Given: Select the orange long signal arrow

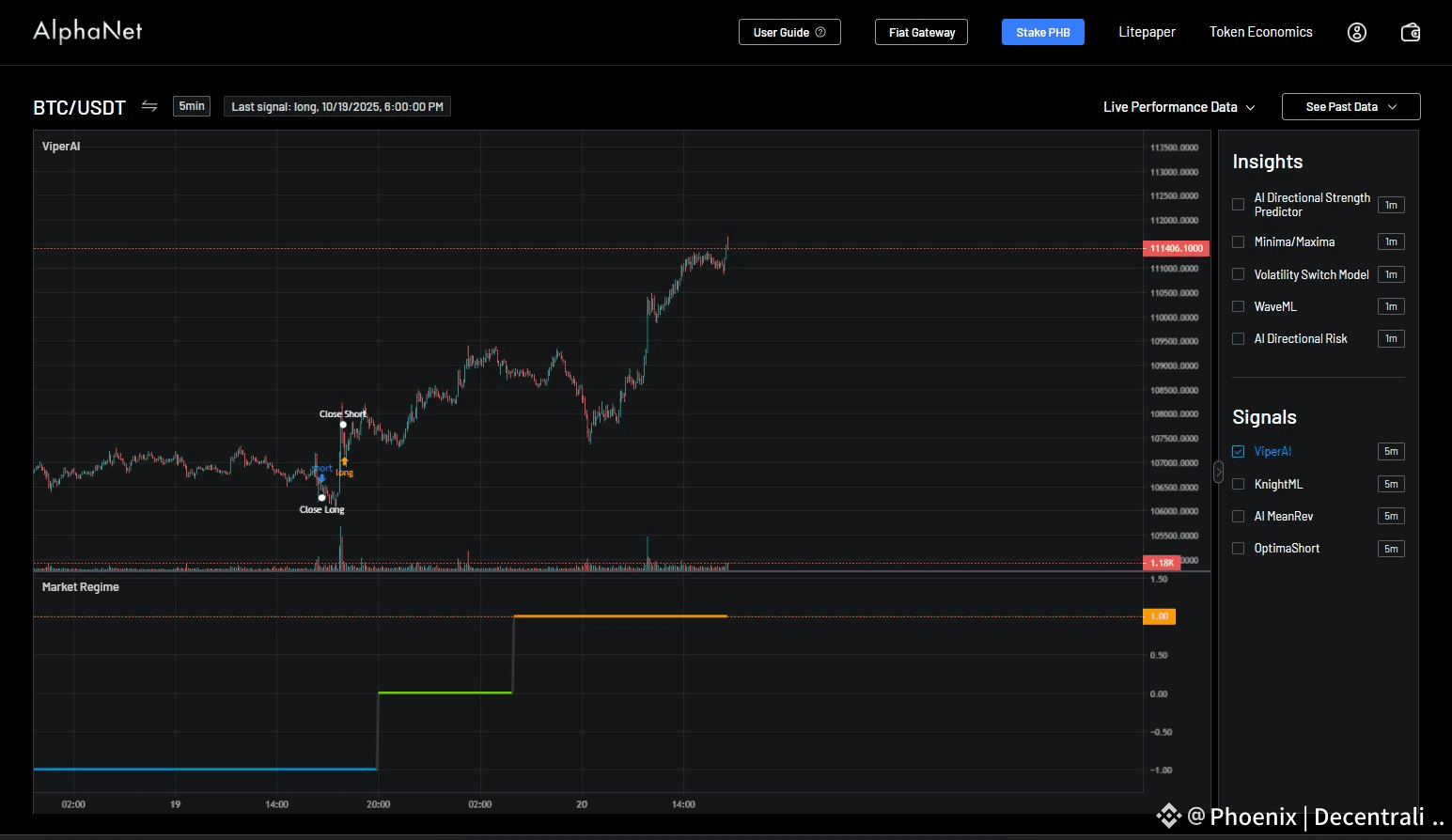Looking at the screenshot, I should [345, 461].
